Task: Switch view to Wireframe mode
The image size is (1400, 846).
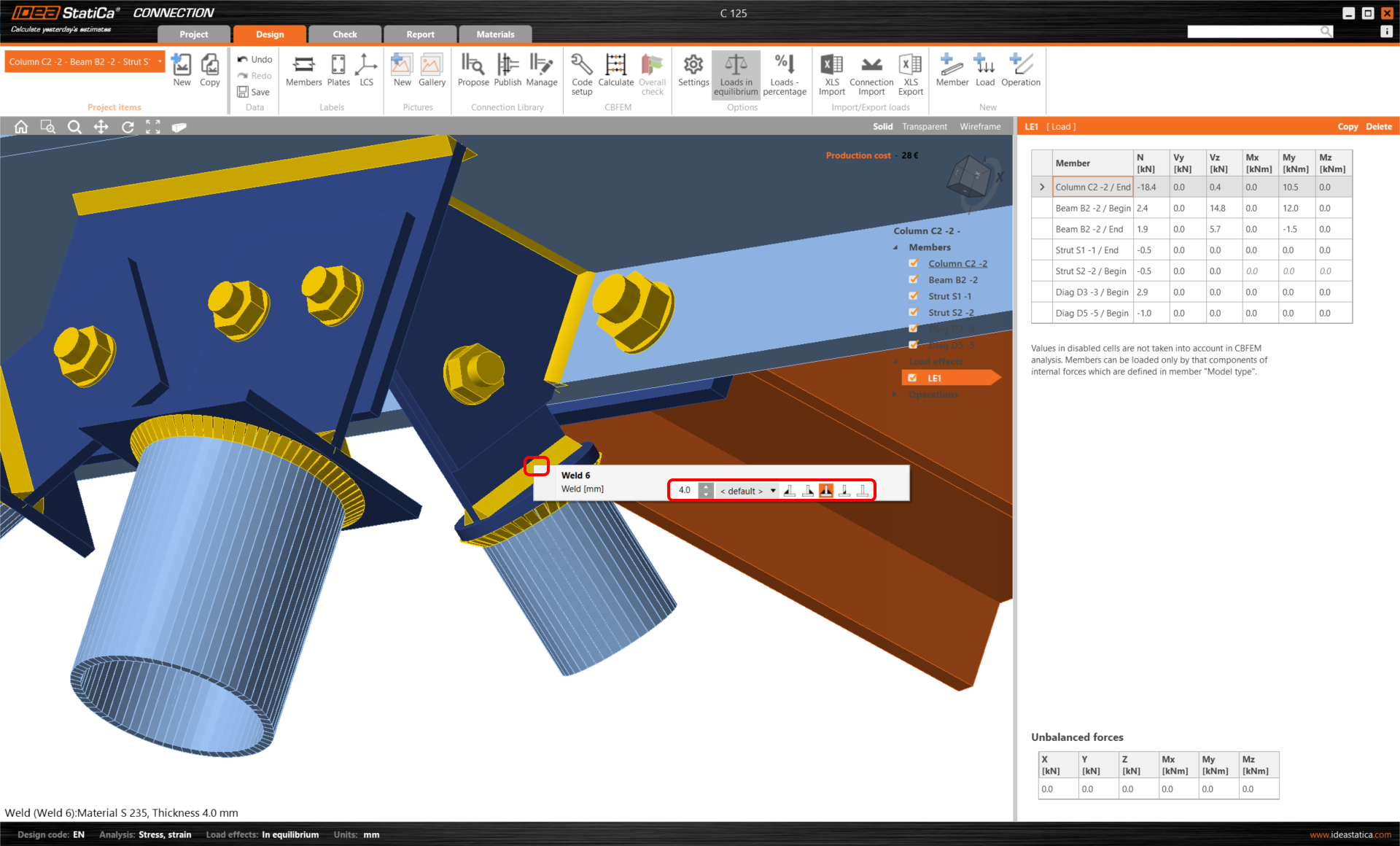Action: [x=979, y=127]
